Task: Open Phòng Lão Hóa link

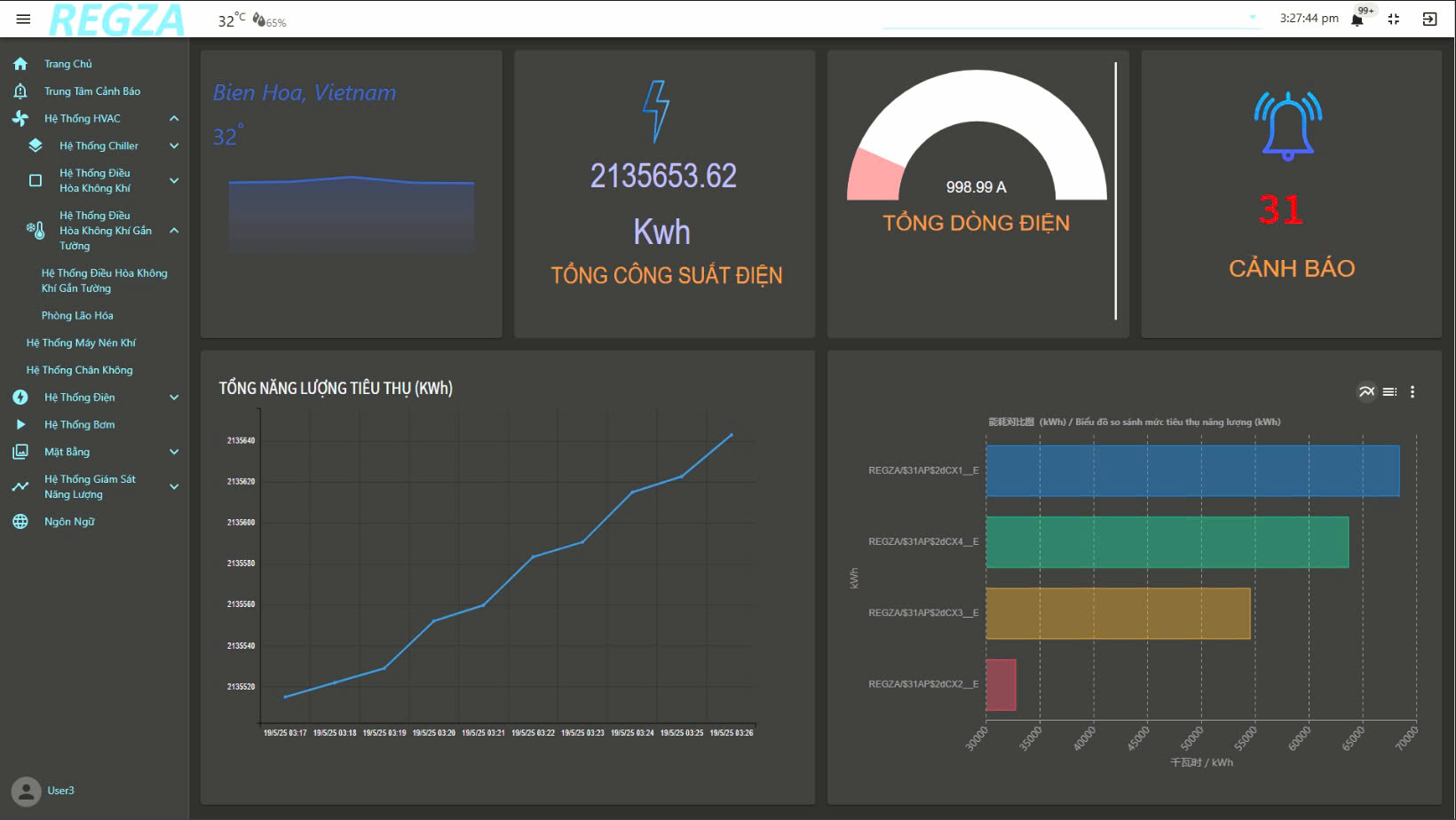Action: 77,316
